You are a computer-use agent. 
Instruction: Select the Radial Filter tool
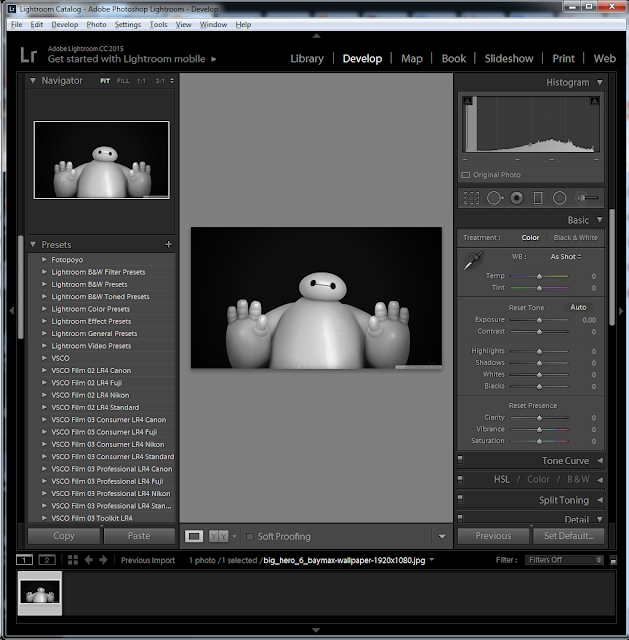click(x=559, y=198)
